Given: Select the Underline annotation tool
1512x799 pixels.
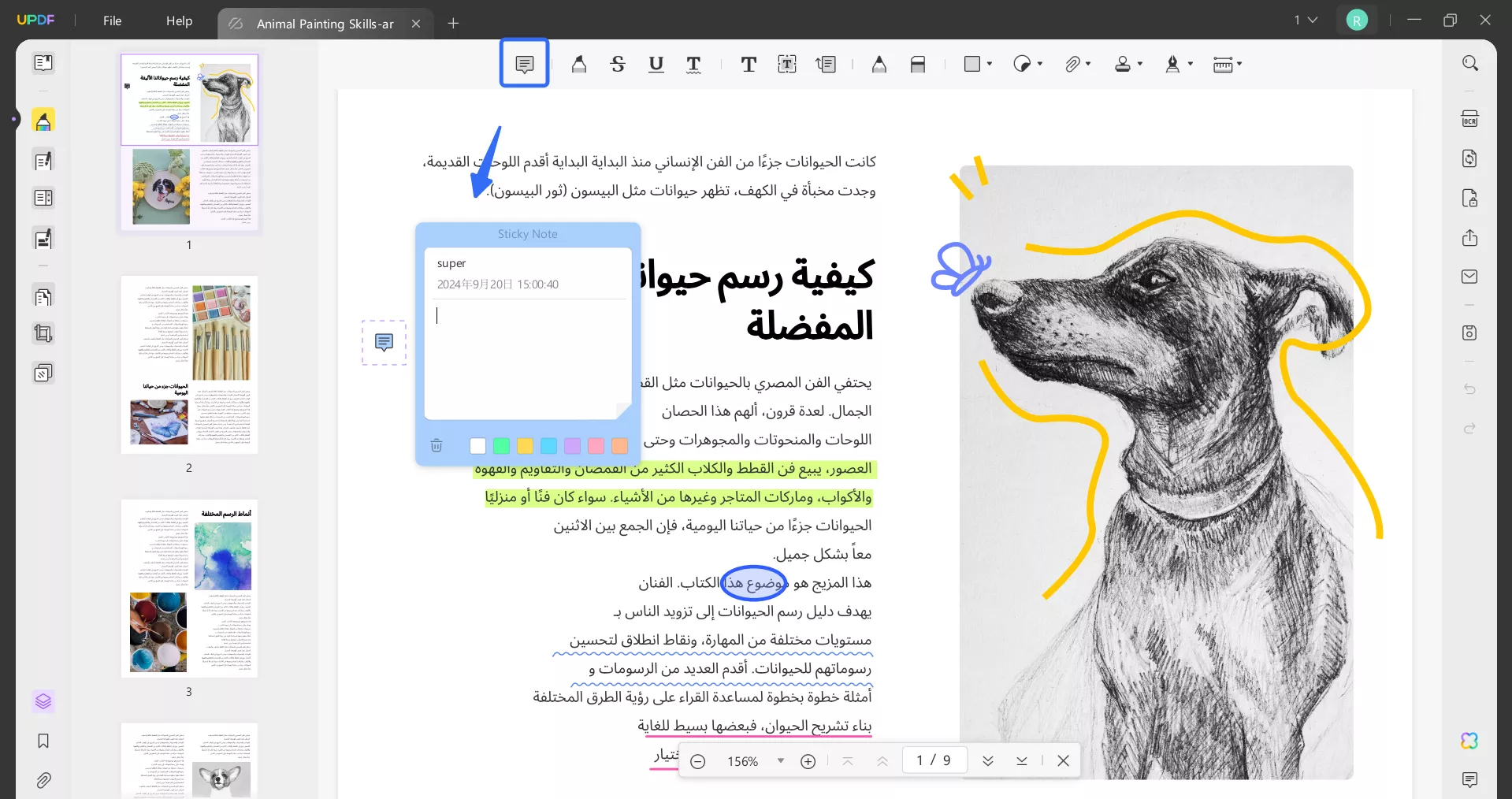Looking at the screenshot, I should 656,64.
